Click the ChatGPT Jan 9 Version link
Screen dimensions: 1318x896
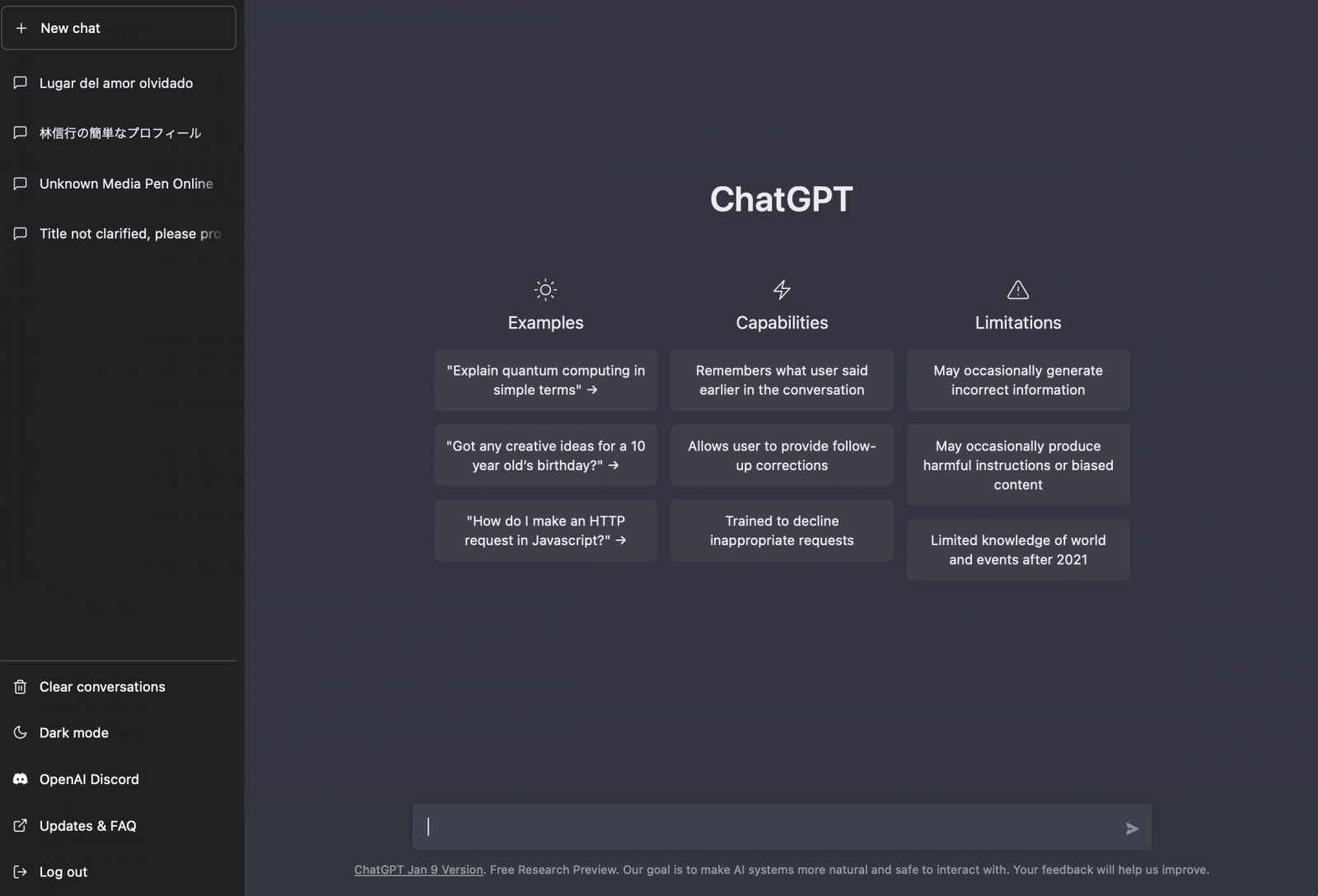pos(418,870)
